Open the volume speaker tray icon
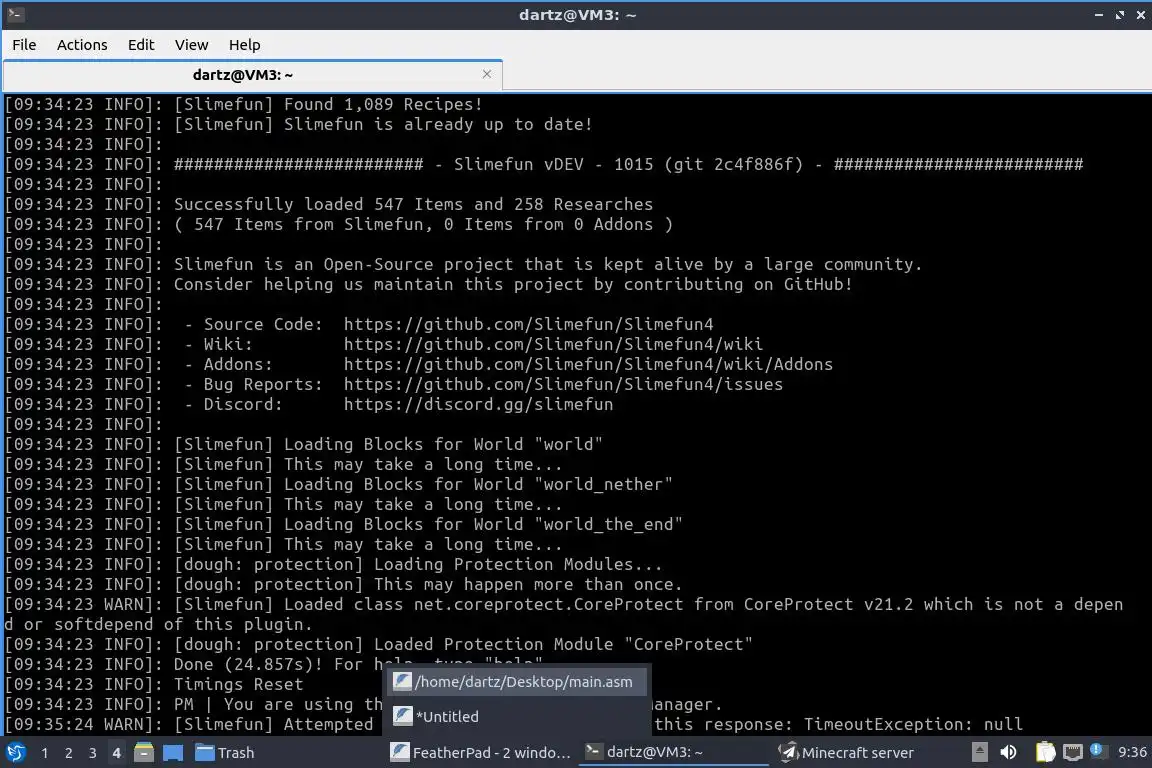This screenshot has height=768, width=1152. click(1008, 752)
